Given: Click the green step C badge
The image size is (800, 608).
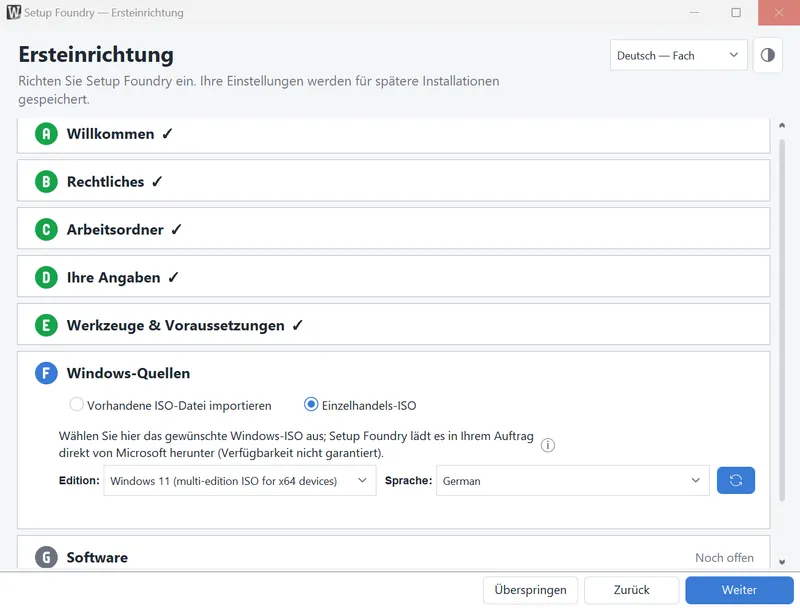Looking at the screenshot, I should 46,230.
